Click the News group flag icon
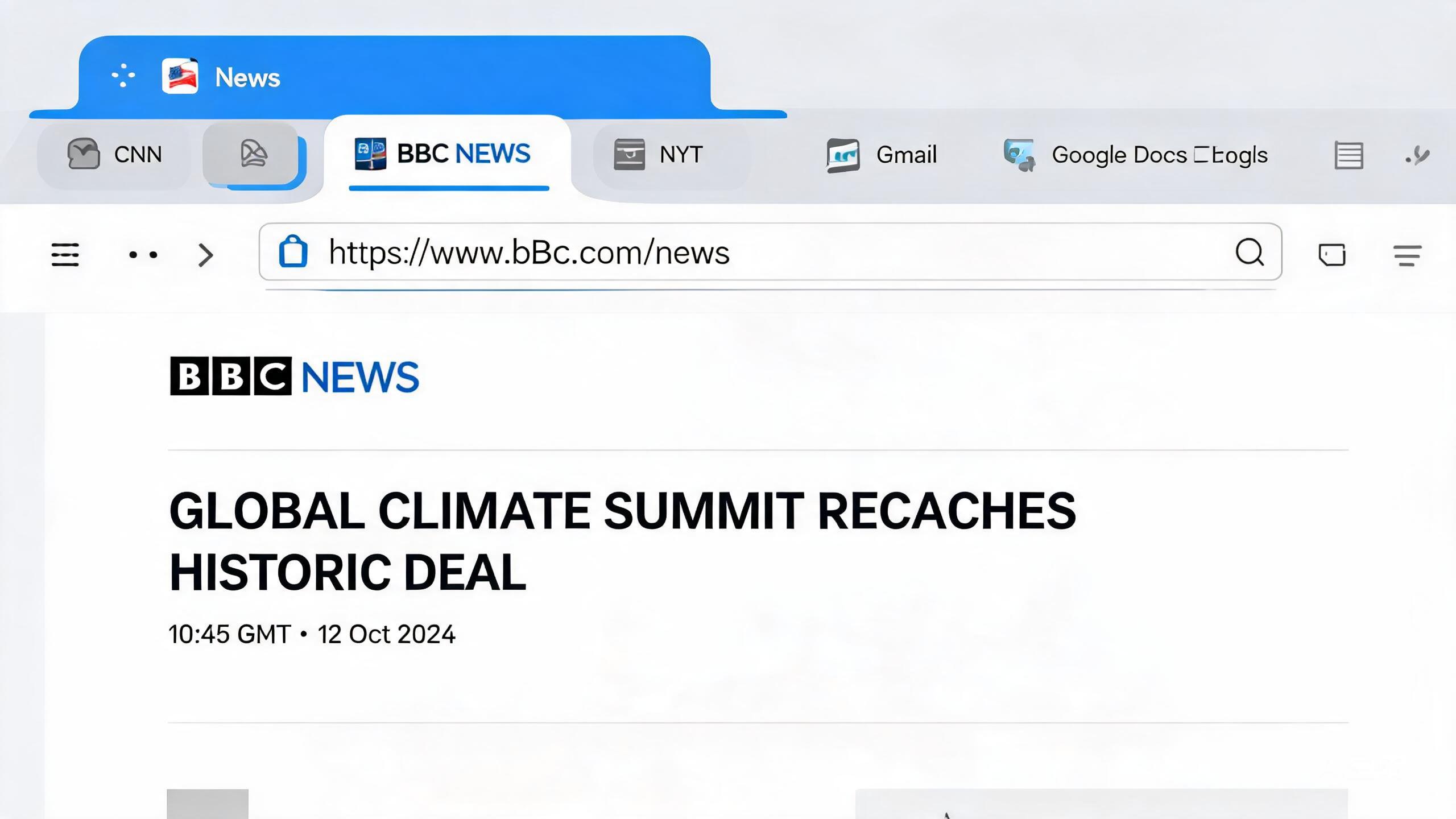Screen dimensions: 1456x819 point(180,76)
